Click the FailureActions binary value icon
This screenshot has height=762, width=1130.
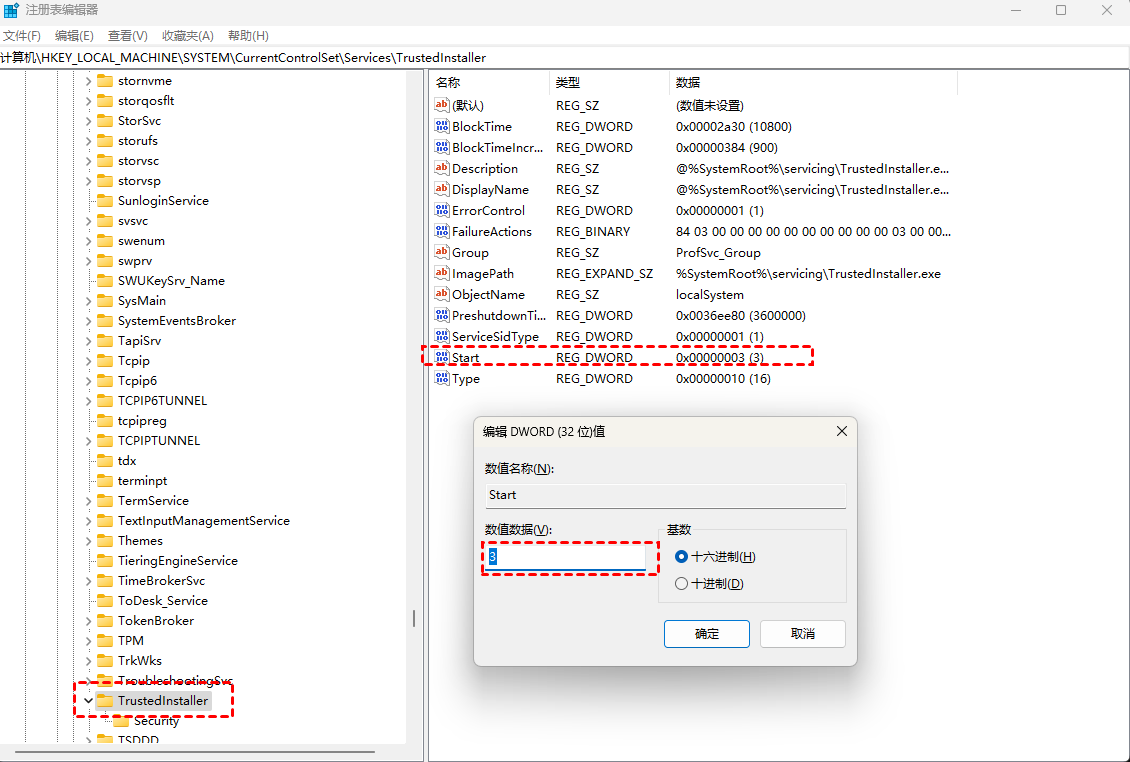[442, 232]
